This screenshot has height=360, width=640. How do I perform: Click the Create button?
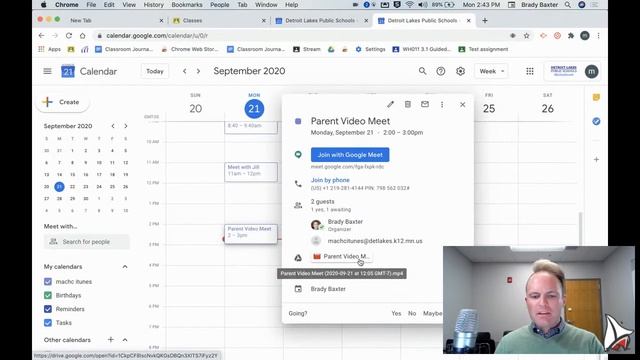(62, 102)
